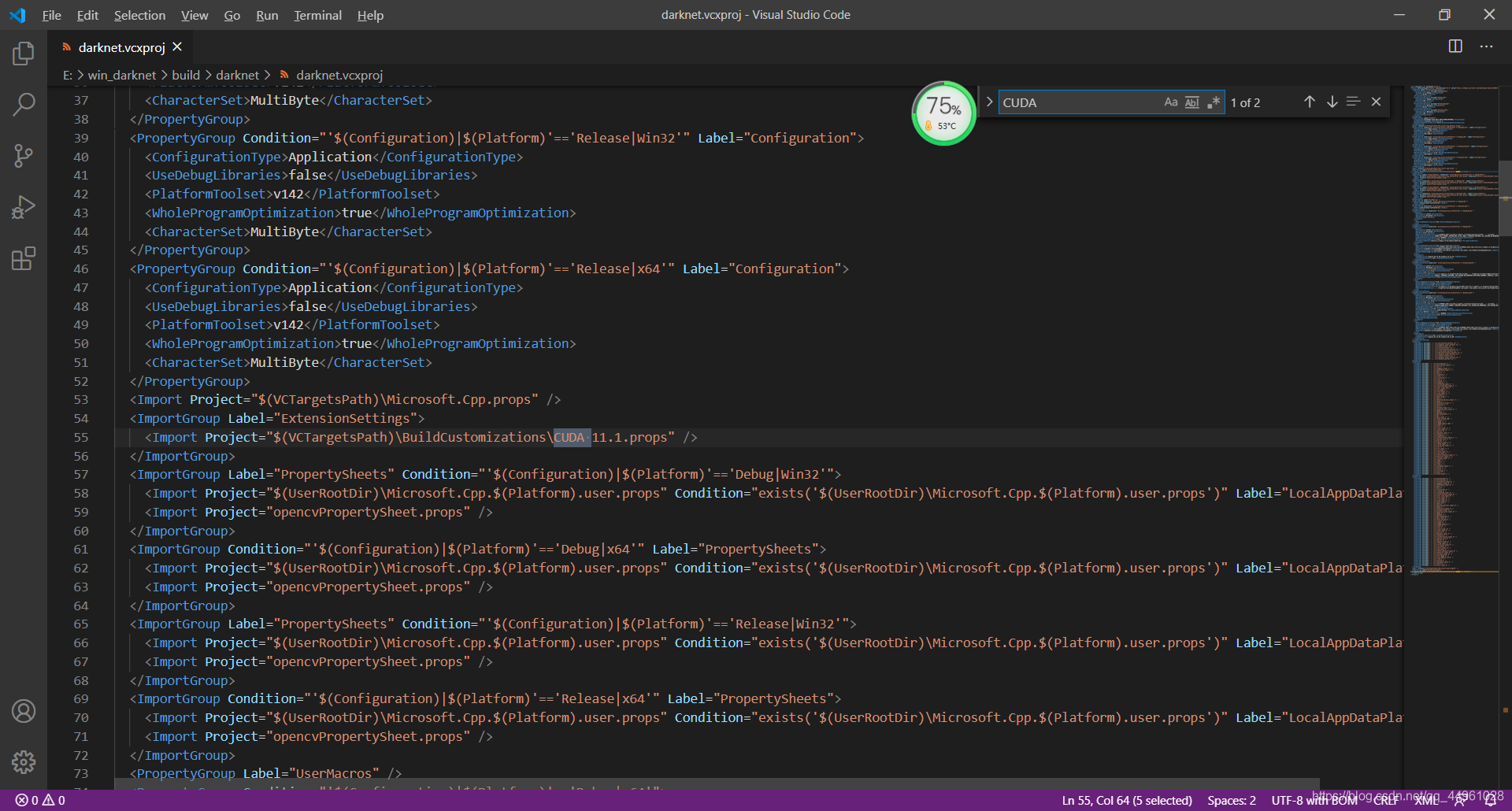Click ExtensionSettings ImportGroup on line 54

pos(277,418)
